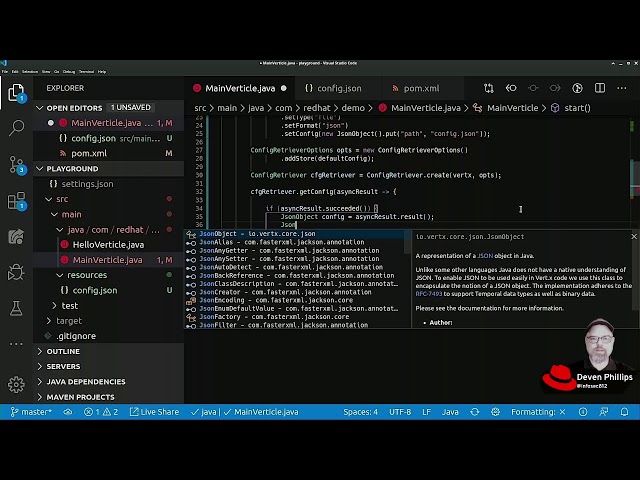Open the Search view in activity bar

(x=16, y=128)
